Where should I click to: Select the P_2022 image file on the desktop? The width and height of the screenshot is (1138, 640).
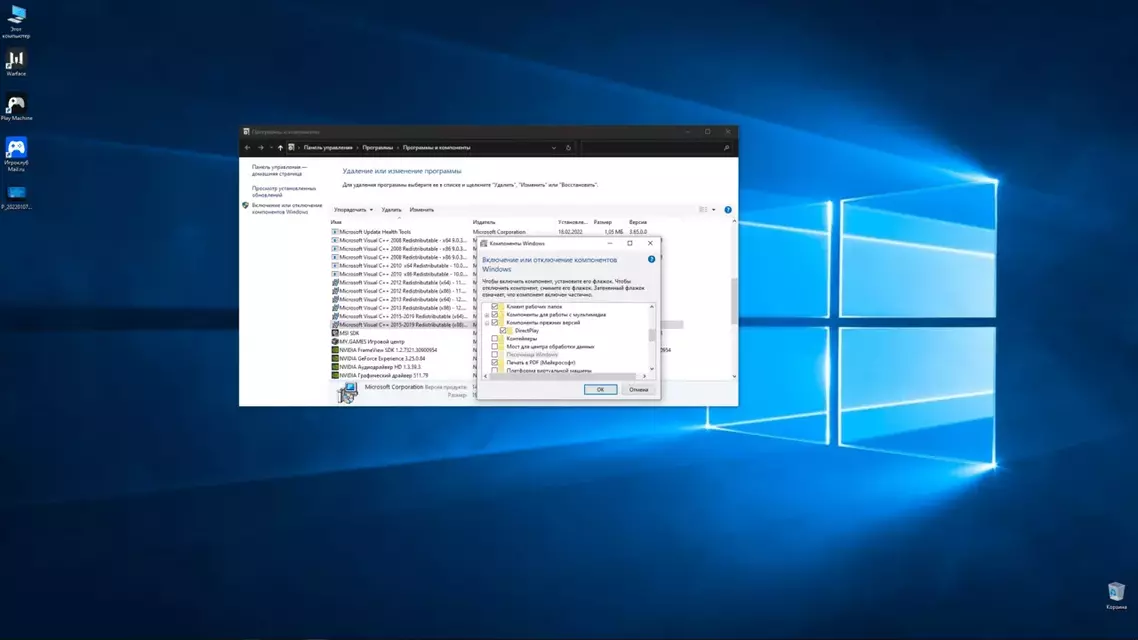pos(16,197)
